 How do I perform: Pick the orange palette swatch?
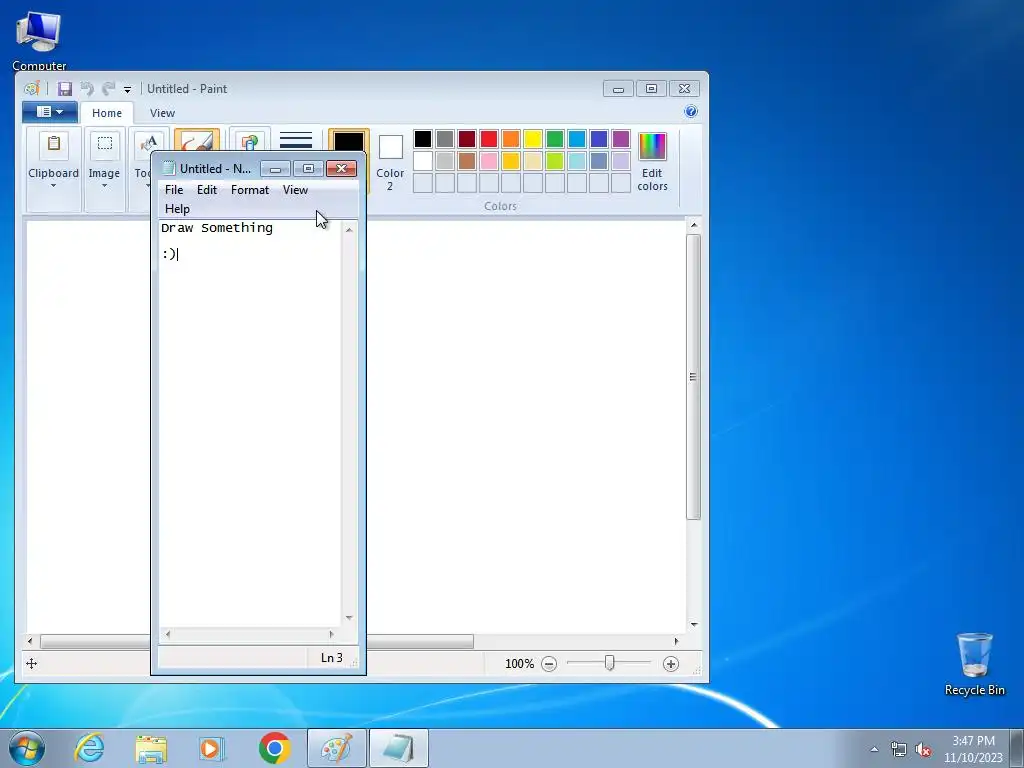point(511,138)
